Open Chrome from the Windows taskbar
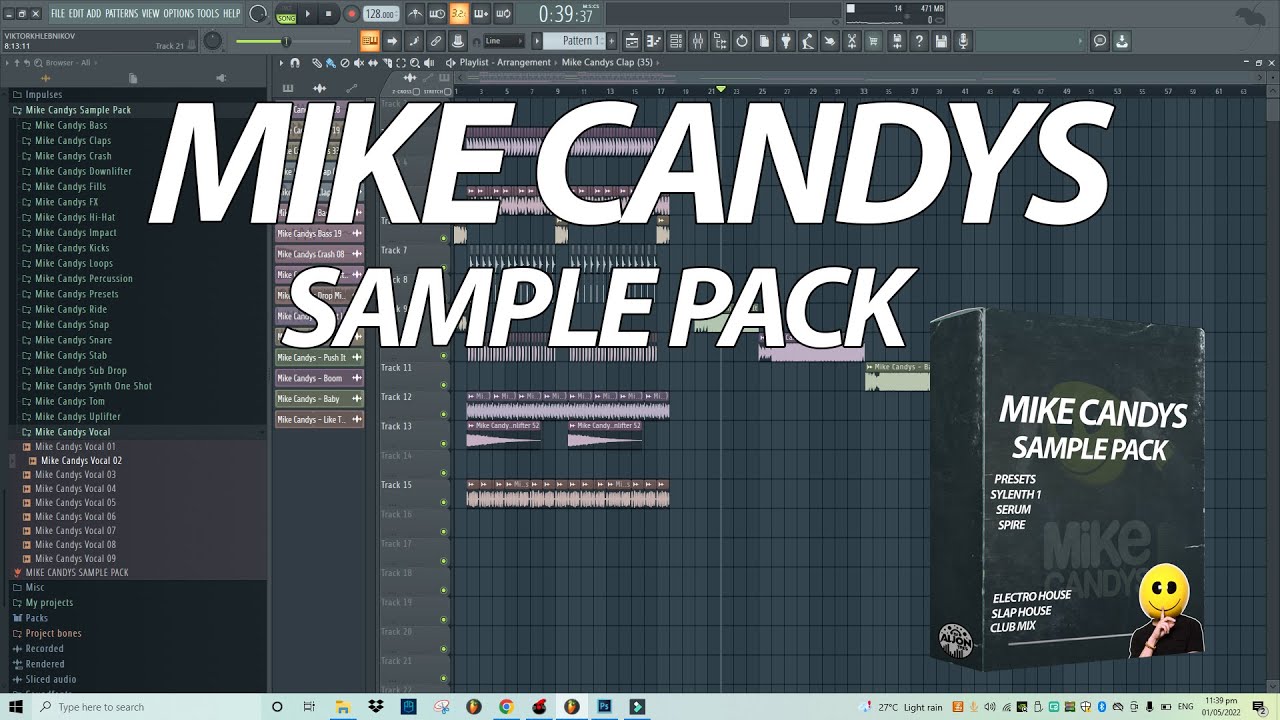The height and width of the screenshot is (720, 1280). [506, 706]
